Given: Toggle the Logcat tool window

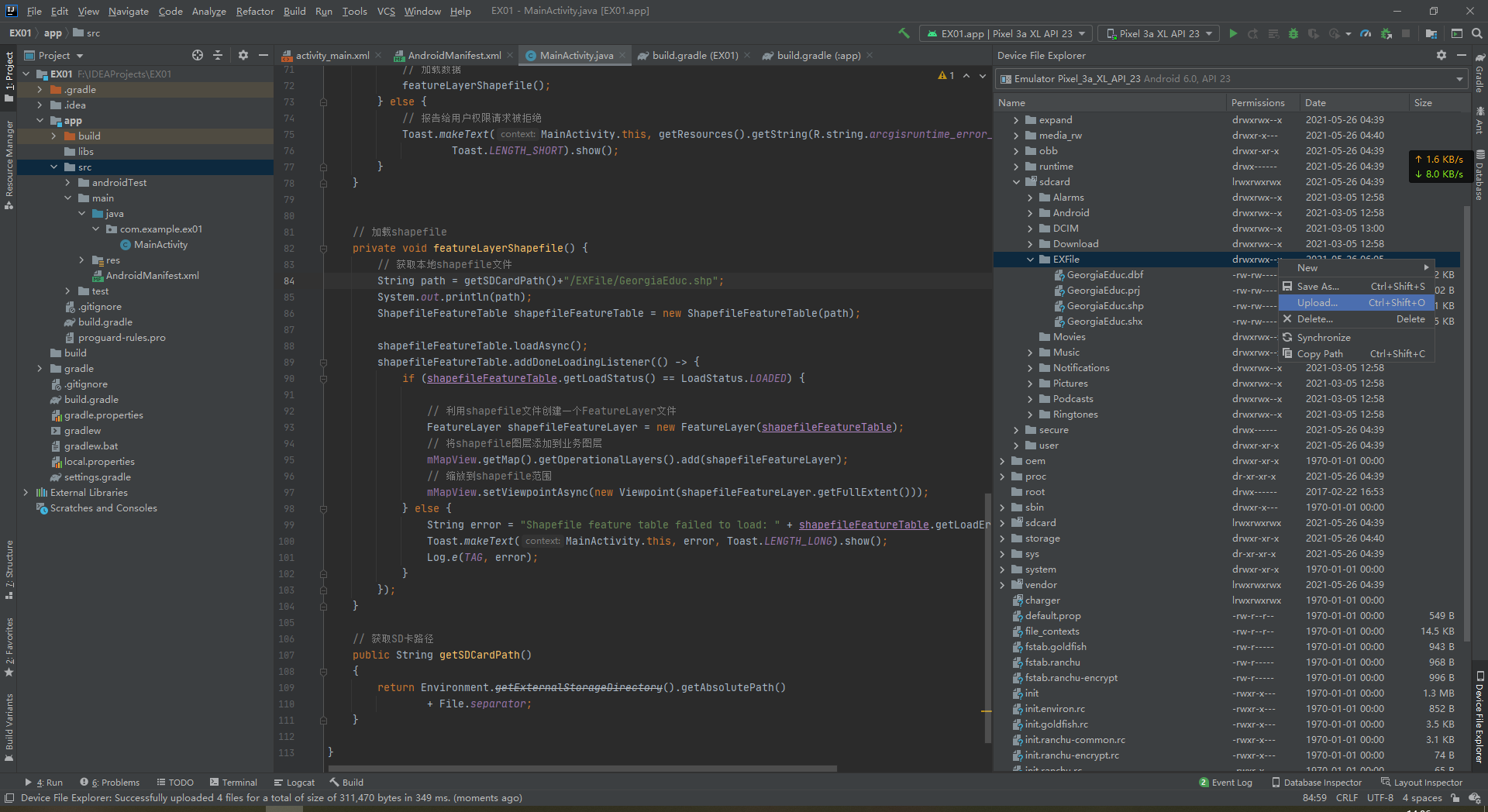Looking at the screenshot, I should (294, 783).
